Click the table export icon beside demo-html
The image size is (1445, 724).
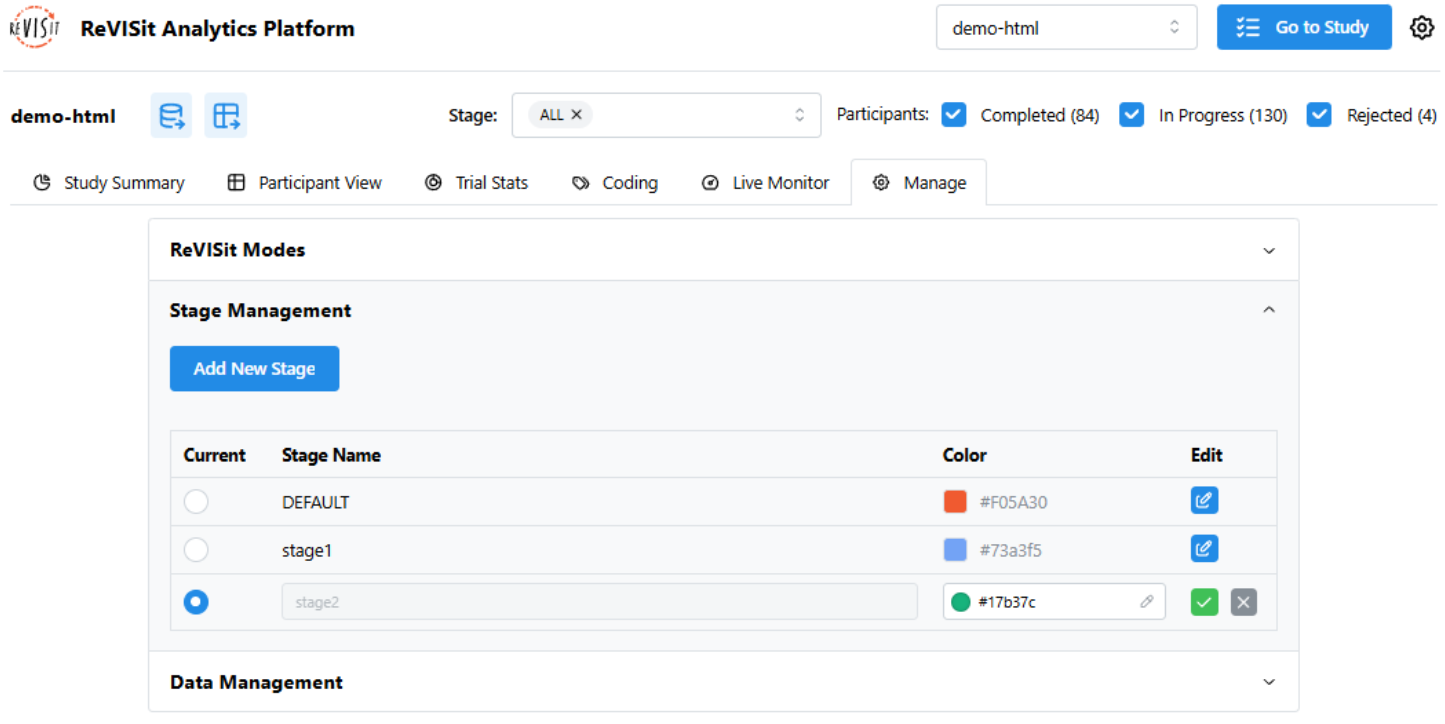pyautogui.click(x=226, y=116)
